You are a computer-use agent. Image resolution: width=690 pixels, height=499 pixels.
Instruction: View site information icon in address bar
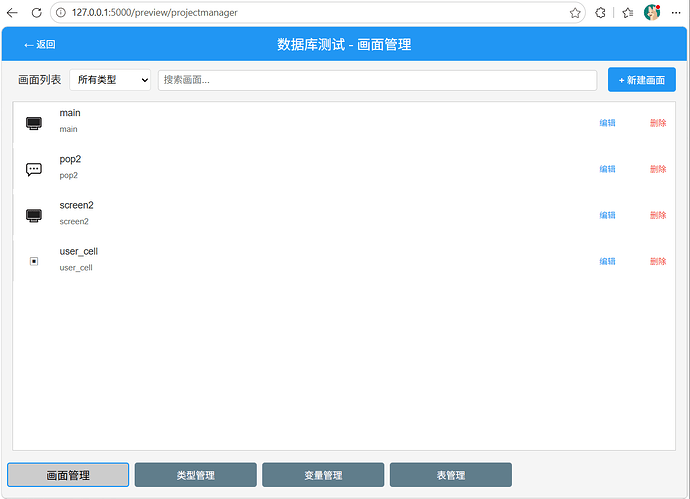pyautogui.click(x=61, y=13)
